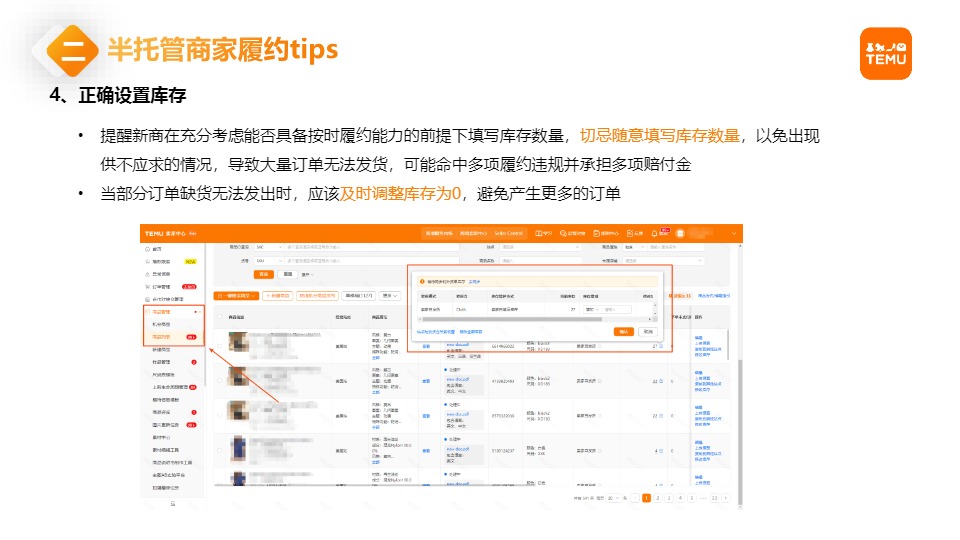Click the orange warning icon in stock popup
This screenshot has width=960, height=540.
pos(422,282)
